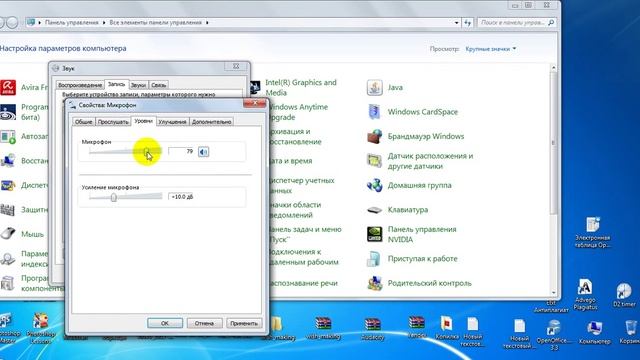Adjust the Микрофон level slider
Screen dimensions: 640x360
147,152
